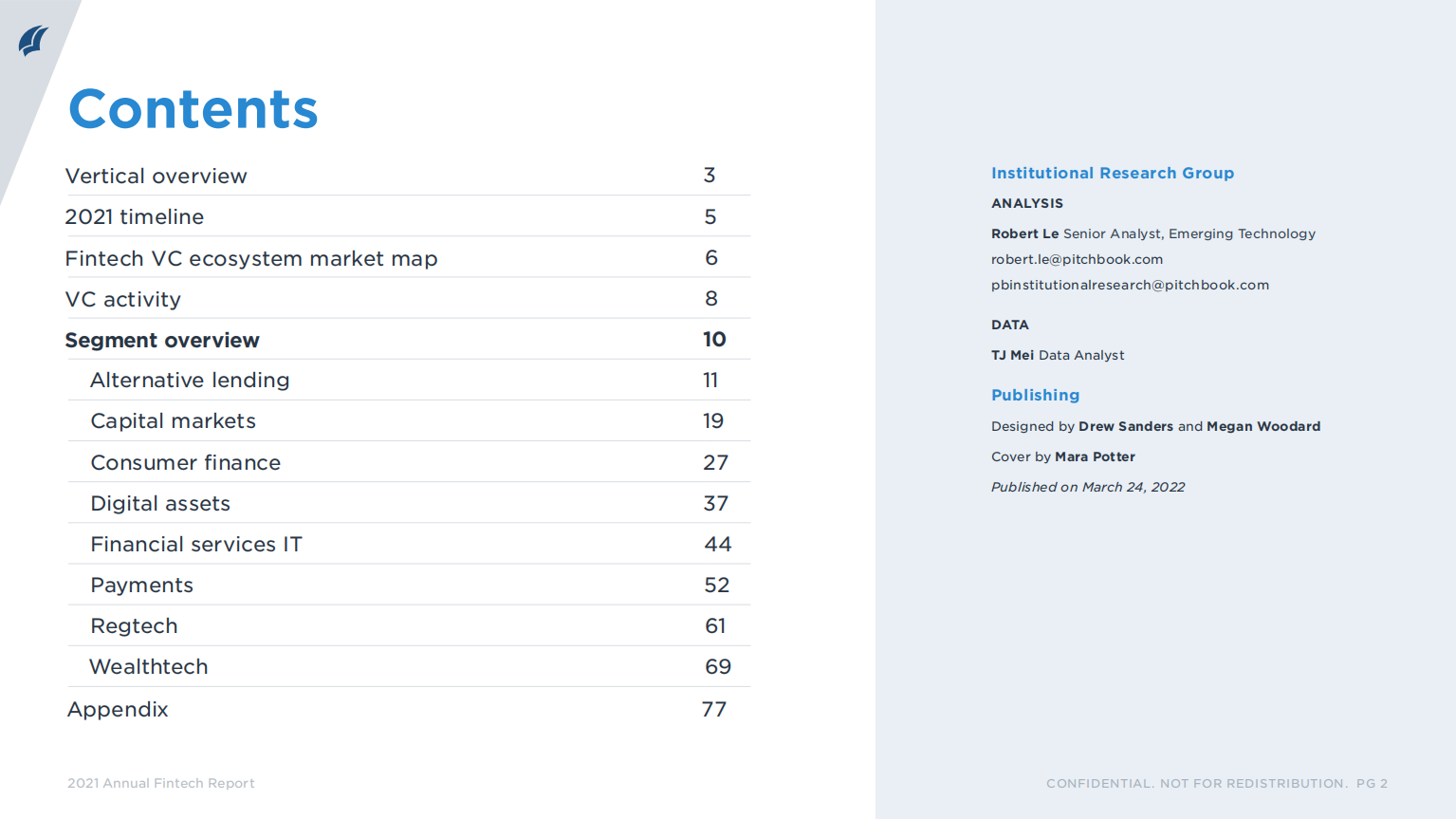Viewport: 1456px width, 819px height.
Task: Select the Wealthtech subsection entry
Action: coord(149,667)
